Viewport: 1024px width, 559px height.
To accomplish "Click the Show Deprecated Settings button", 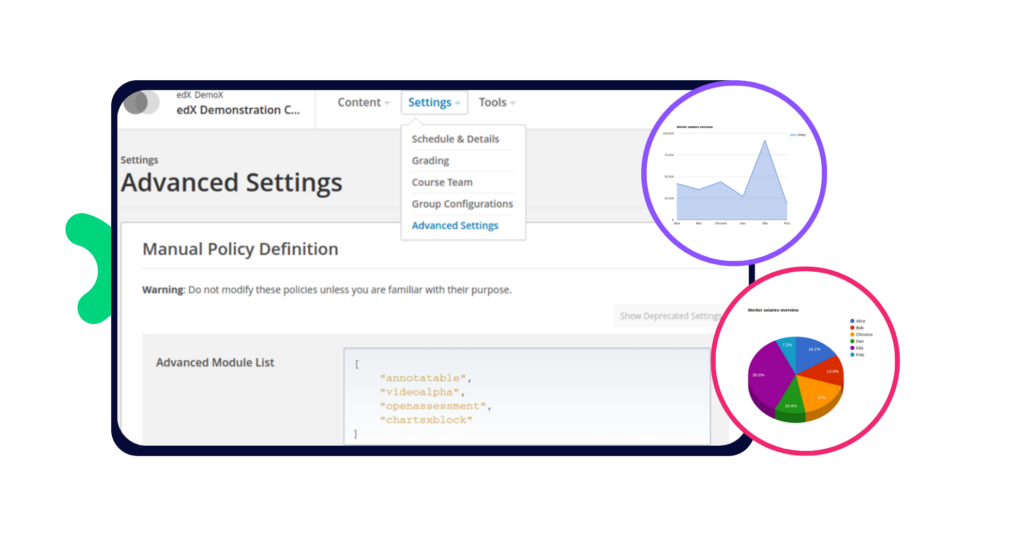I will tap(668, 316).
